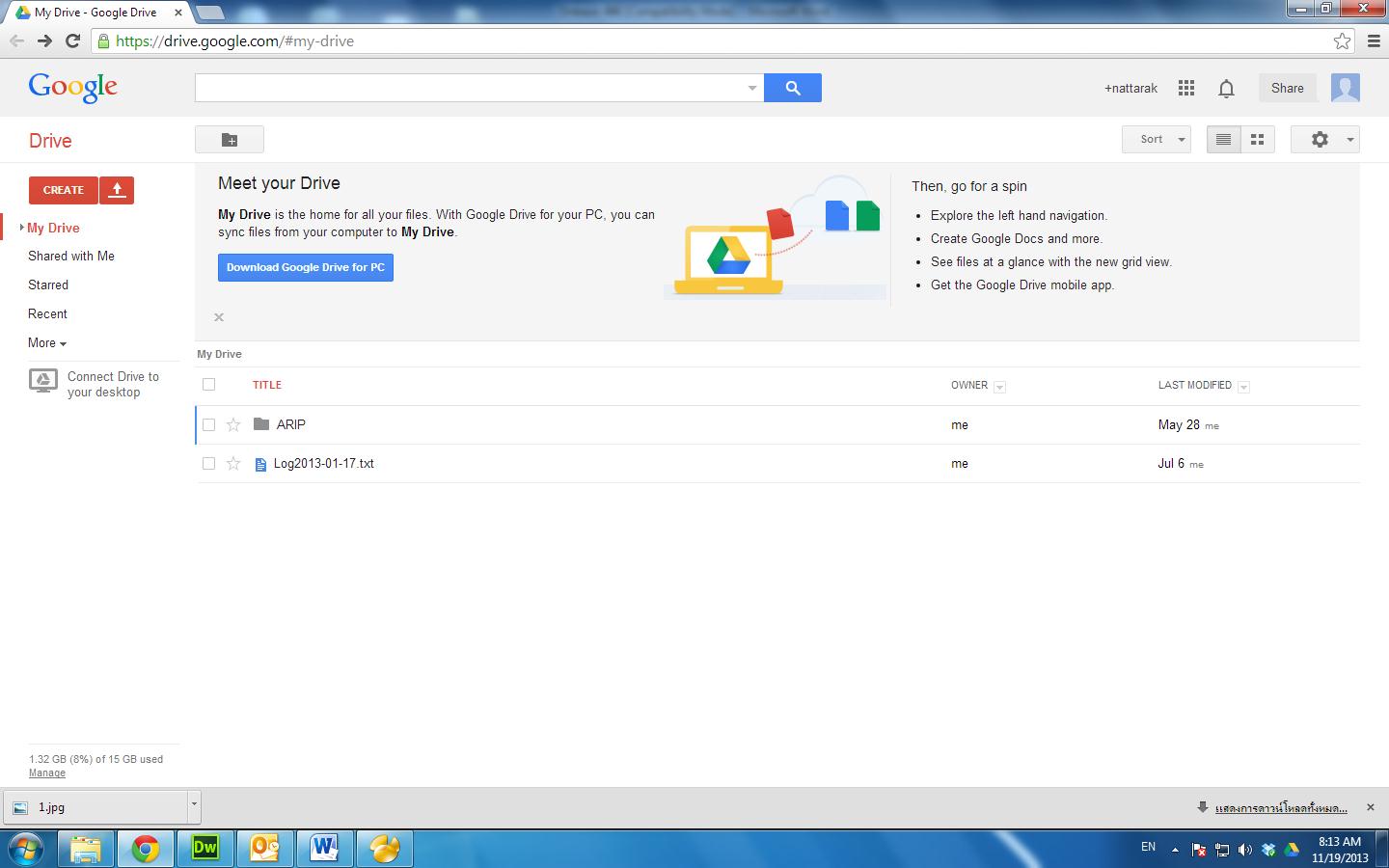
Task: Click the Manage storage link
Action: tap(47, 773)
